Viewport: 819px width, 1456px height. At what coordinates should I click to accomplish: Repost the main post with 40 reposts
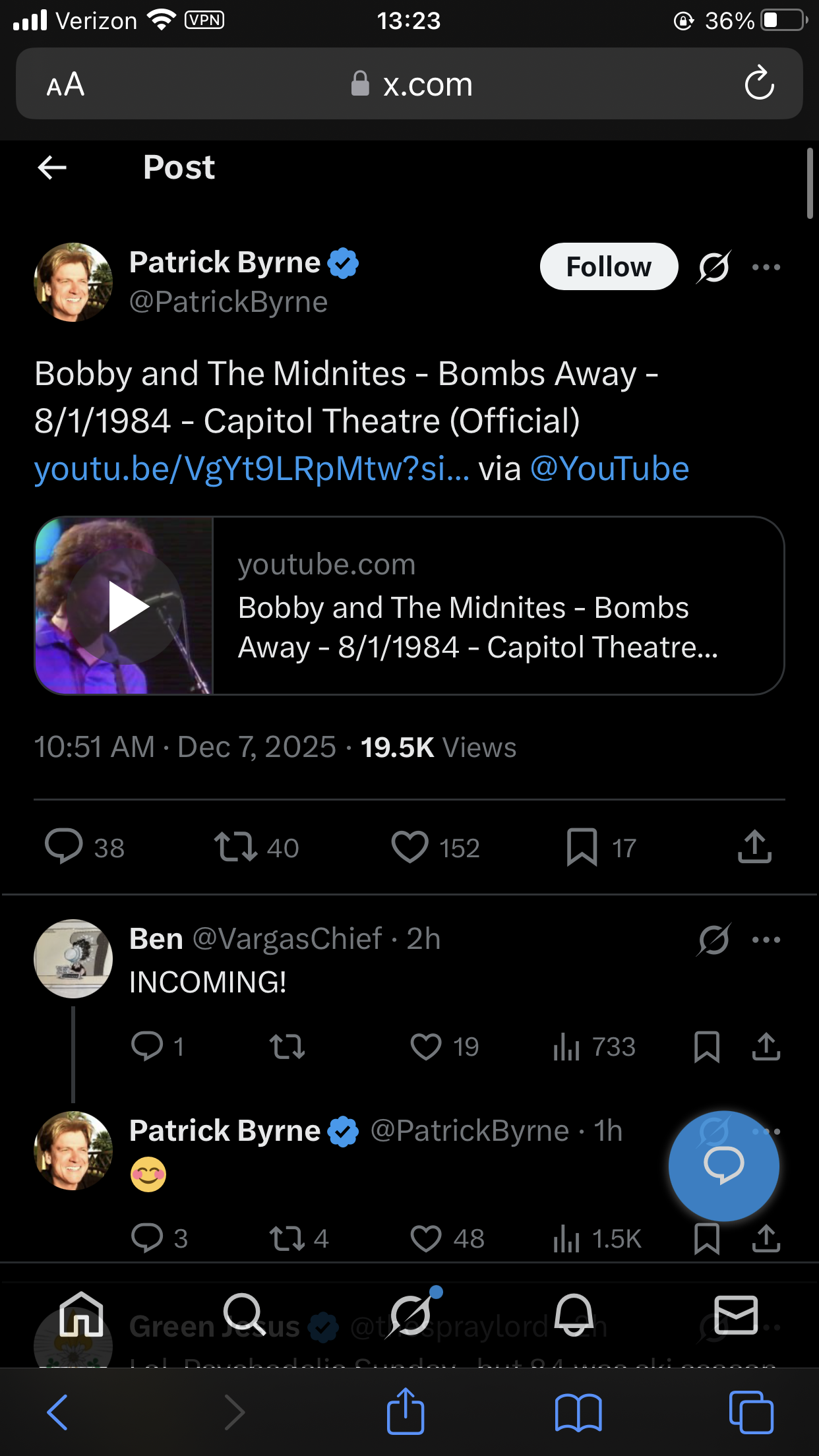[235, 847]
